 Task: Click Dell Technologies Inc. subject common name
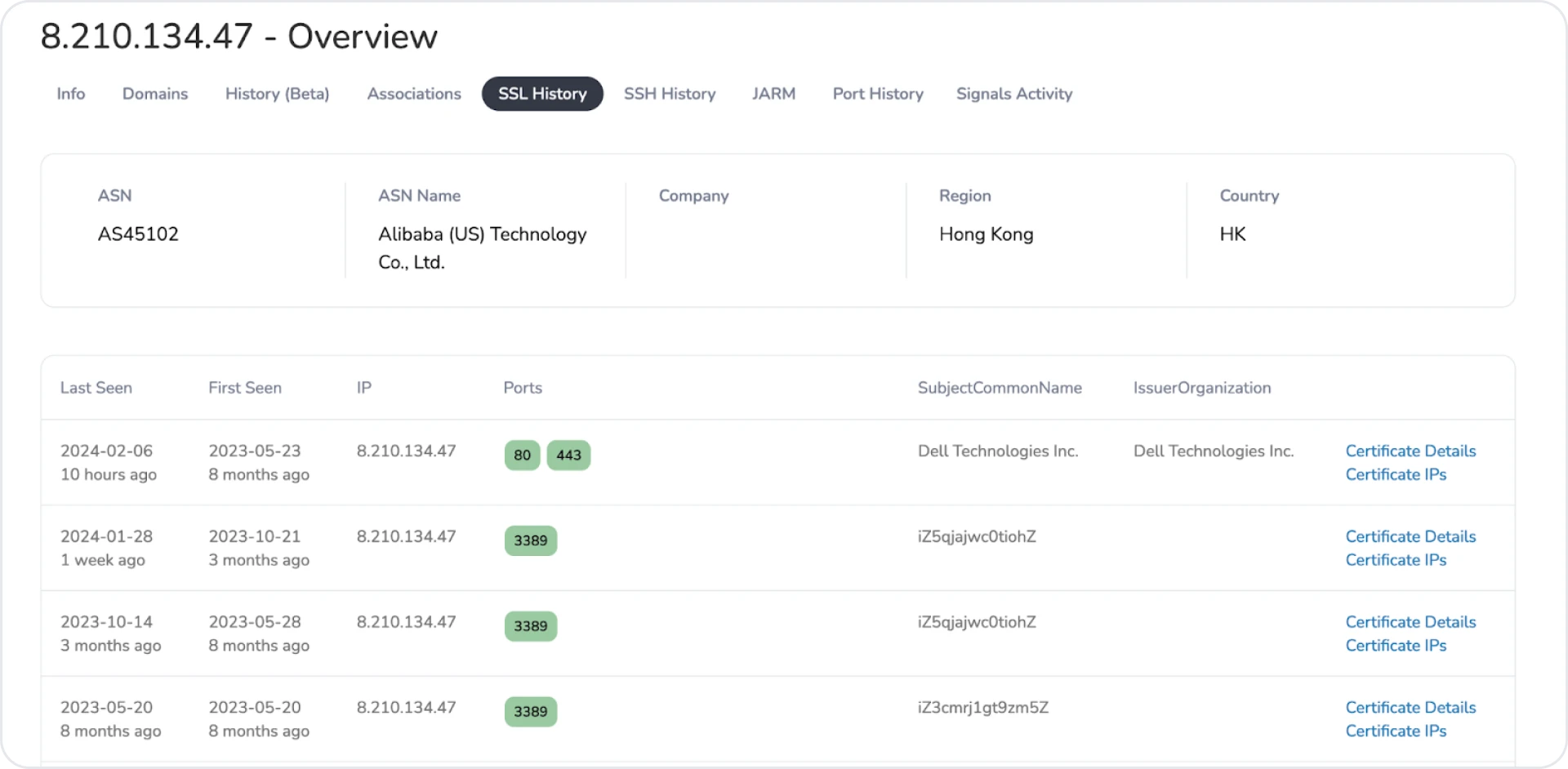point(998,451)
